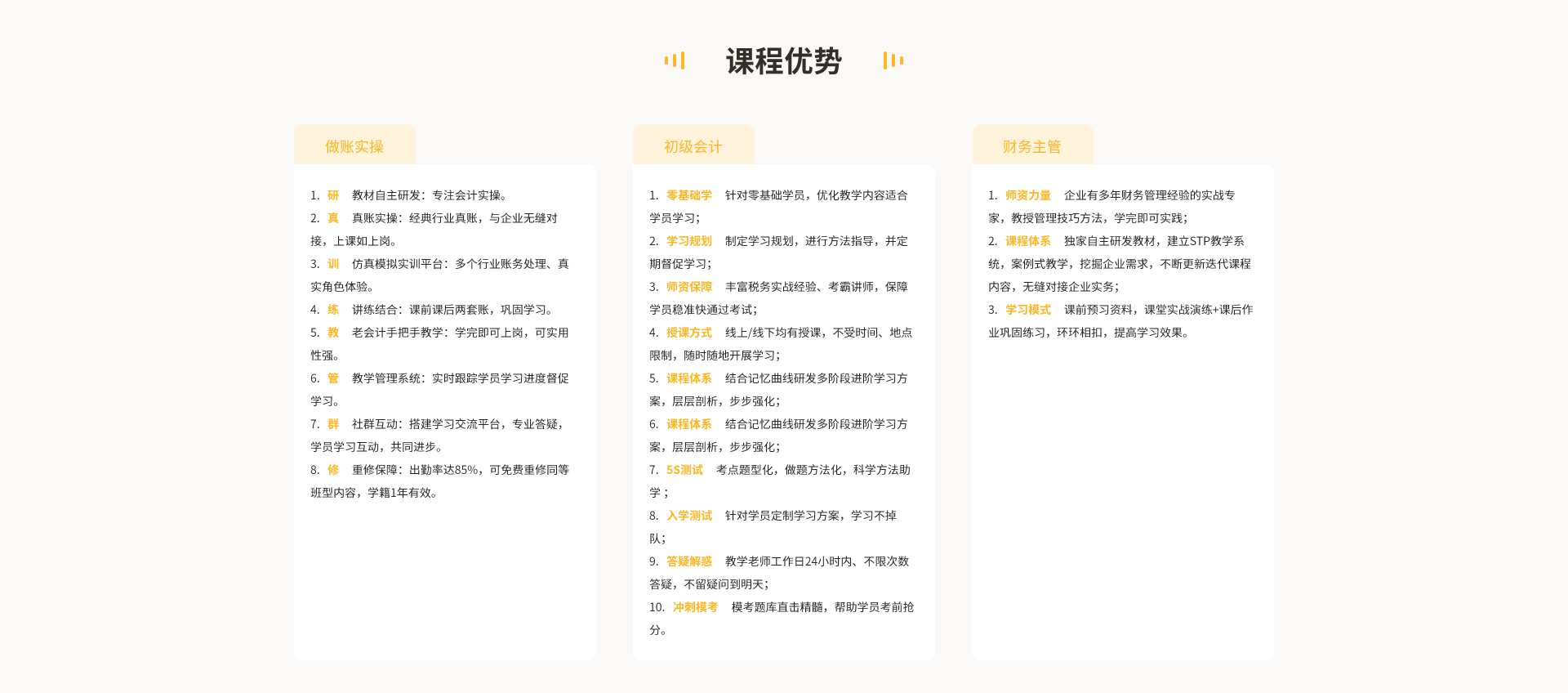Click the text 课前预习资料，课堂实战演练+课后作
Image resolution: width=1568 pixels, height=693 pixels.
1158,310
